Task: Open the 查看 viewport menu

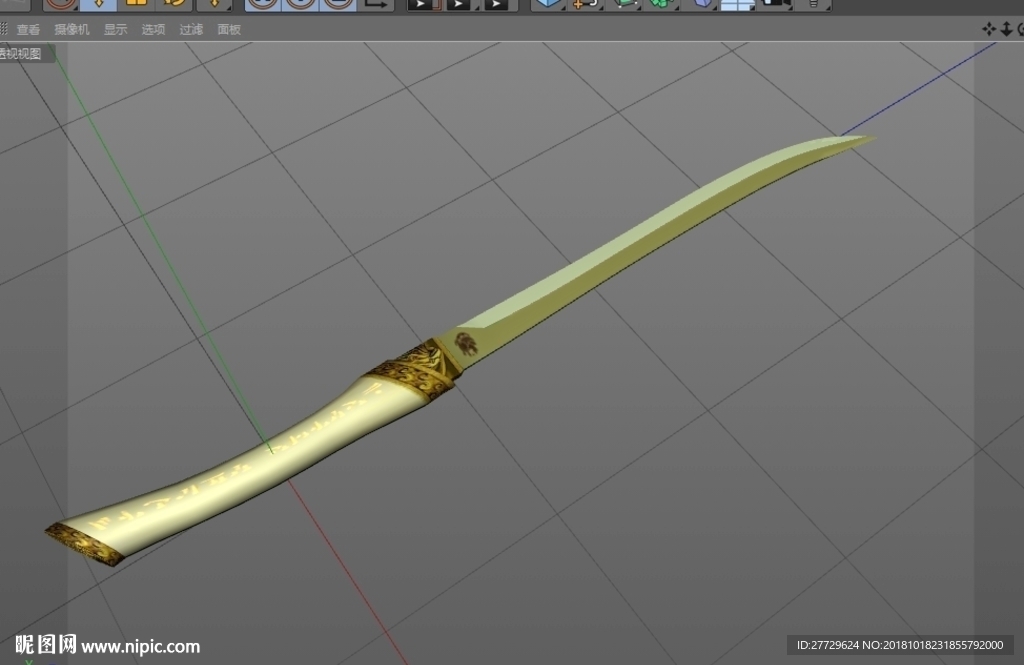Action: 28,29
